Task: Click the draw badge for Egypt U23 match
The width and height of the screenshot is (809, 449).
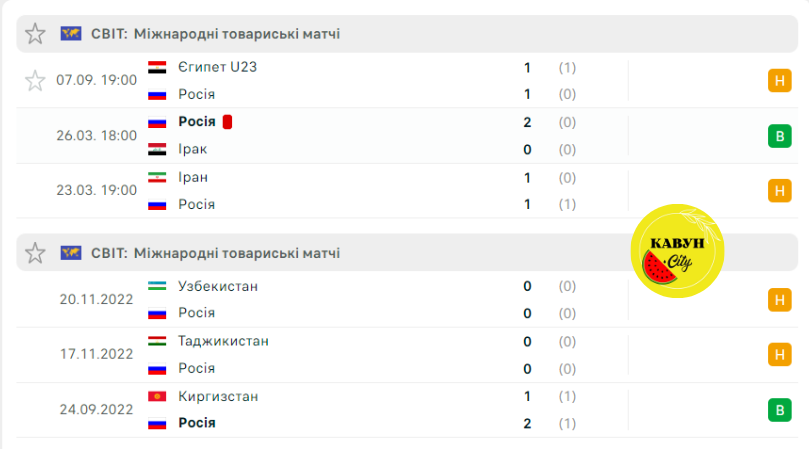Action: click(780, 81)
